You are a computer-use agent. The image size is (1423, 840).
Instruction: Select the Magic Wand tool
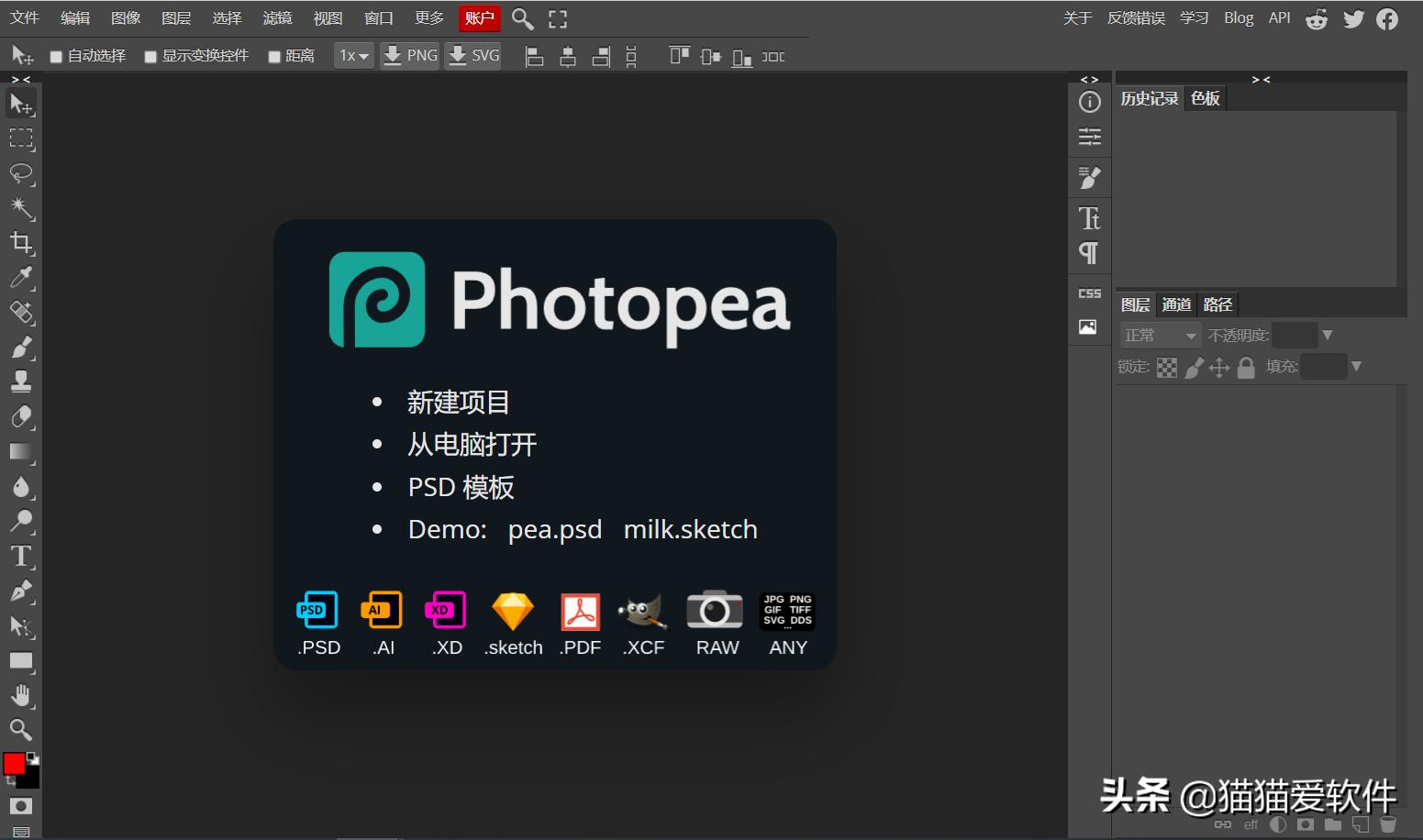coord(21,208)
